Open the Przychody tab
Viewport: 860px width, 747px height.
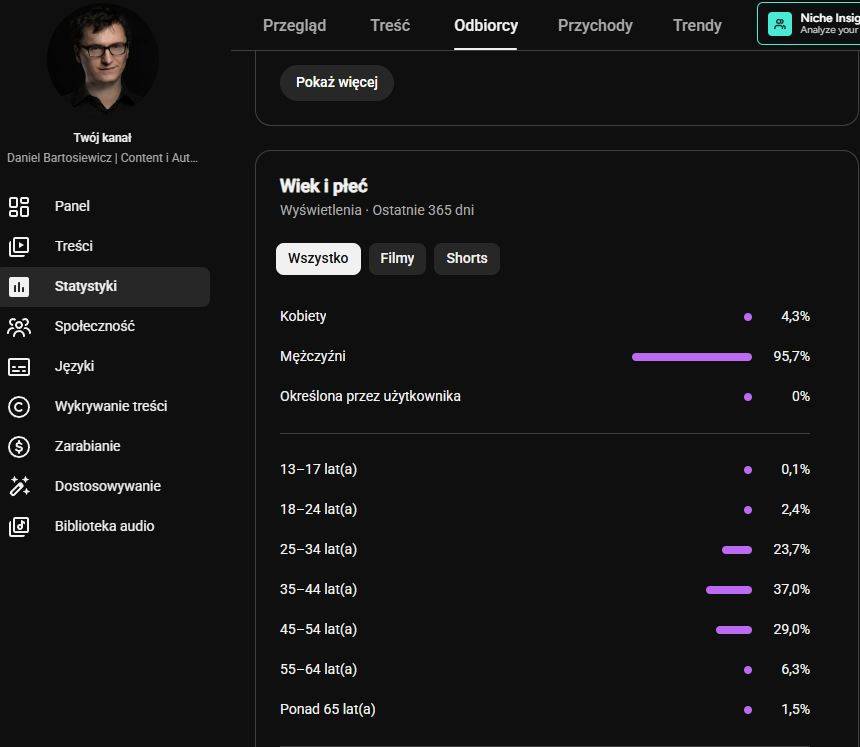pos(595,25)
